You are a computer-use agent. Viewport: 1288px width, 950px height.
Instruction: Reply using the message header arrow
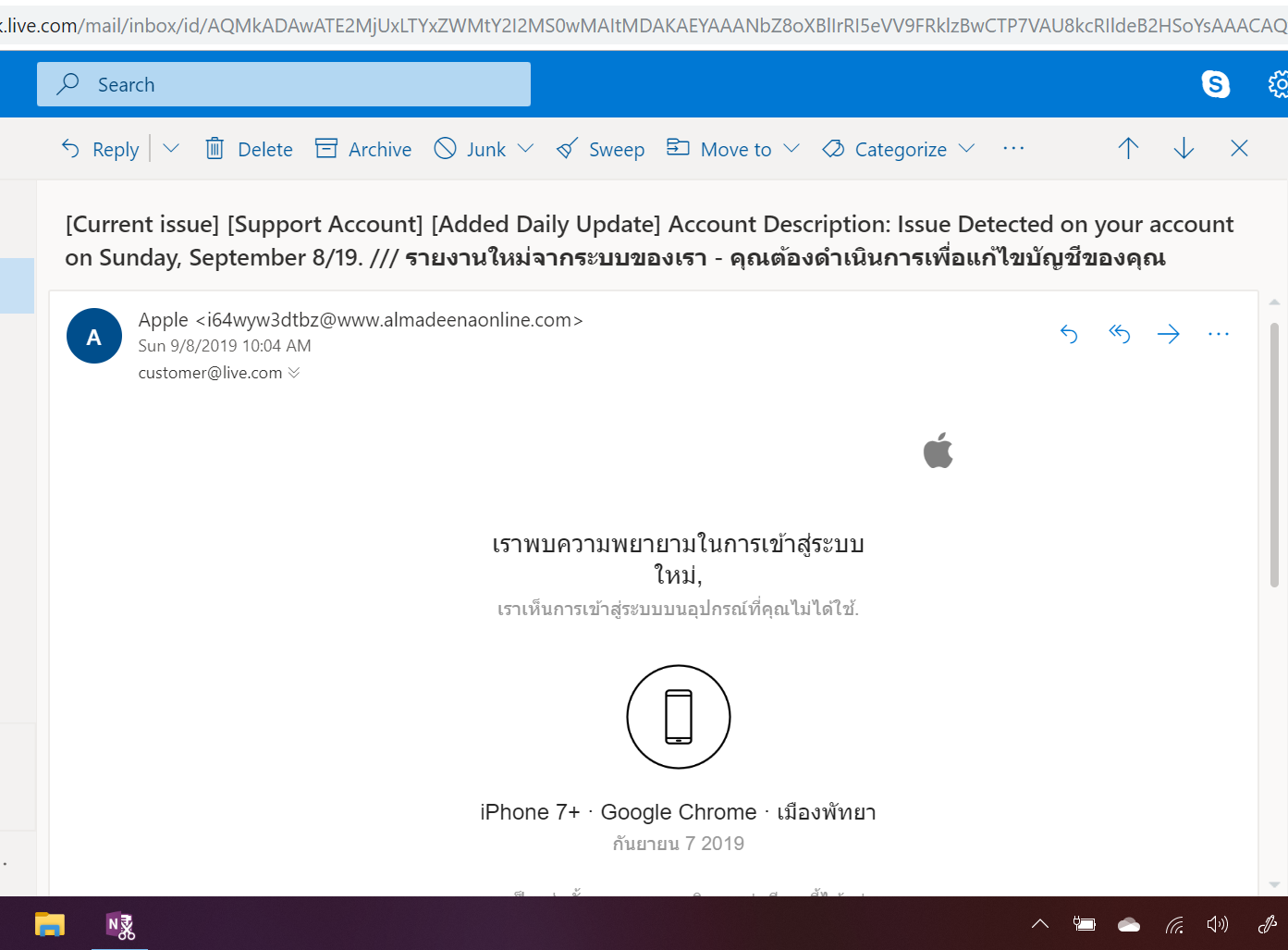click(1070, 334)
